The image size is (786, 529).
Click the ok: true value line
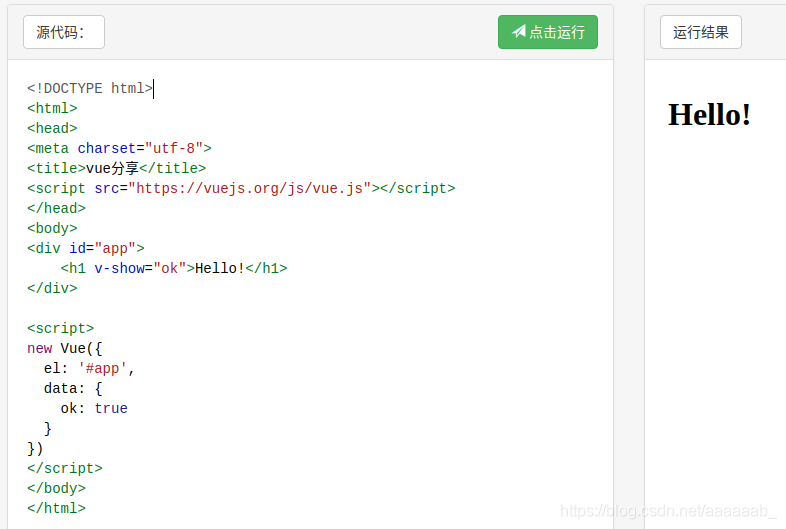(94, 408)
